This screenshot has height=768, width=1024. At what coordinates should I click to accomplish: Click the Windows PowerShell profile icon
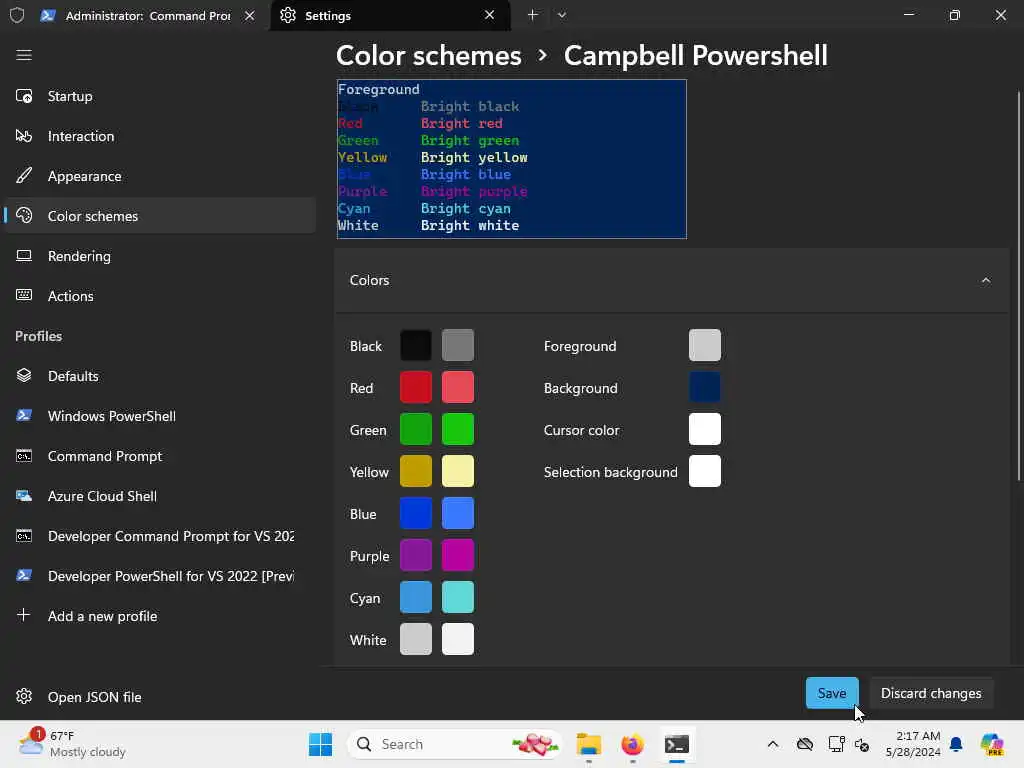click(x=24, y=415)
